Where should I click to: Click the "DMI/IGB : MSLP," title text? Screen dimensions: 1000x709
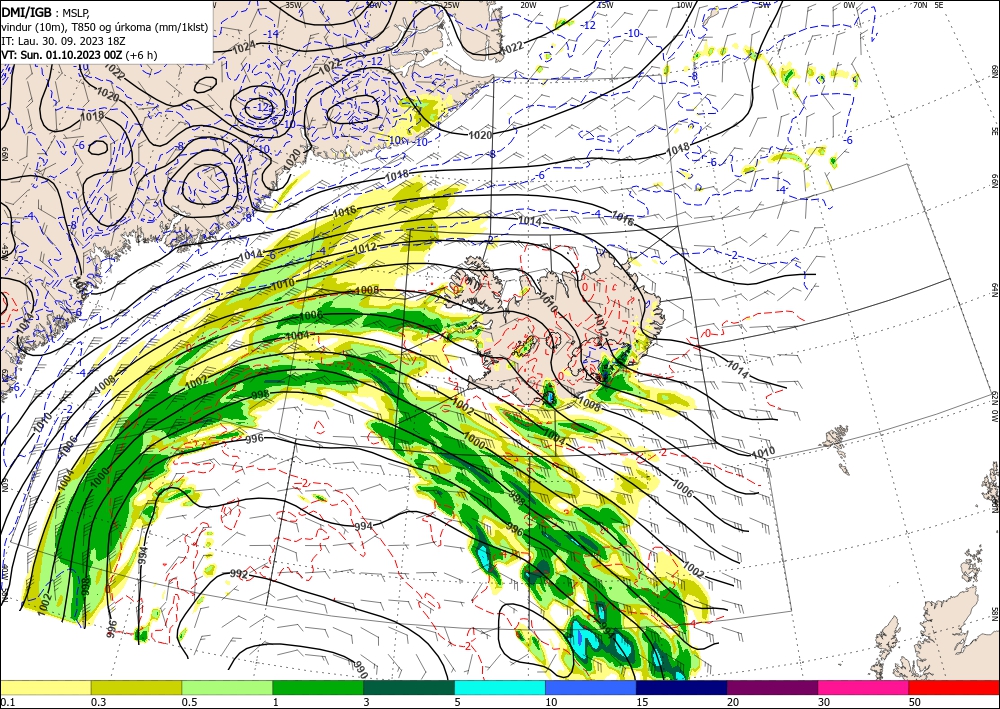(46, 12)
